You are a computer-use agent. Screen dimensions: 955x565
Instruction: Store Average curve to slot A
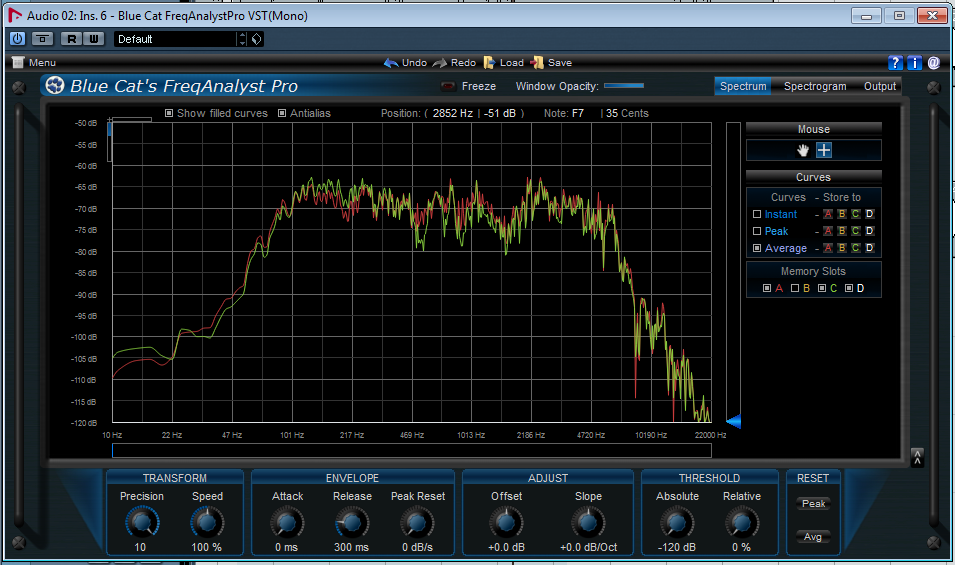tap(828, 248)
